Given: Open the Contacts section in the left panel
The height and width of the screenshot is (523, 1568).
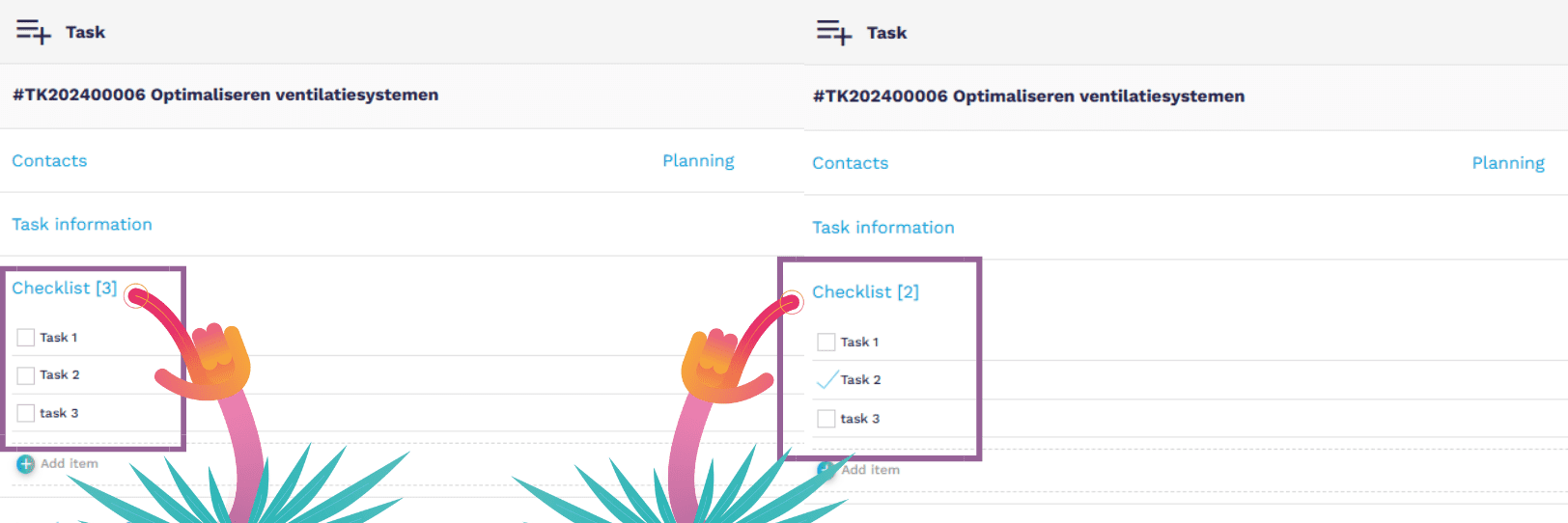Looking at the screenshot, I should (x=49, y=161).
